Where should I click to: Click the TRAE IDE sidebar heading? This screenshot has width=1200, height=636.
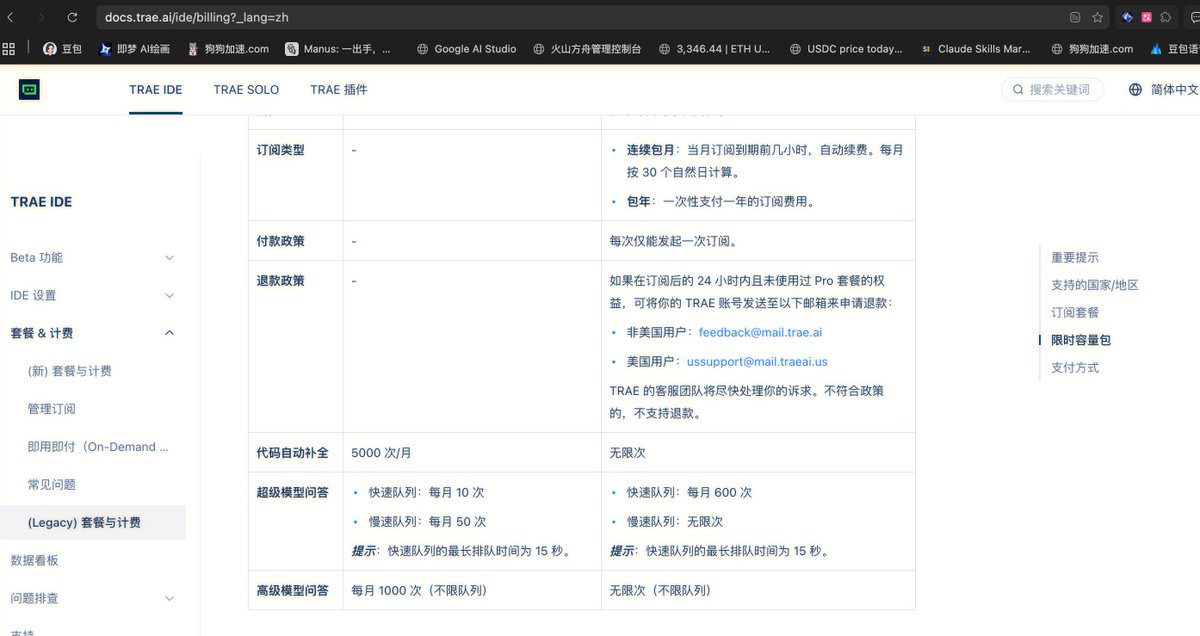point(41,201)
